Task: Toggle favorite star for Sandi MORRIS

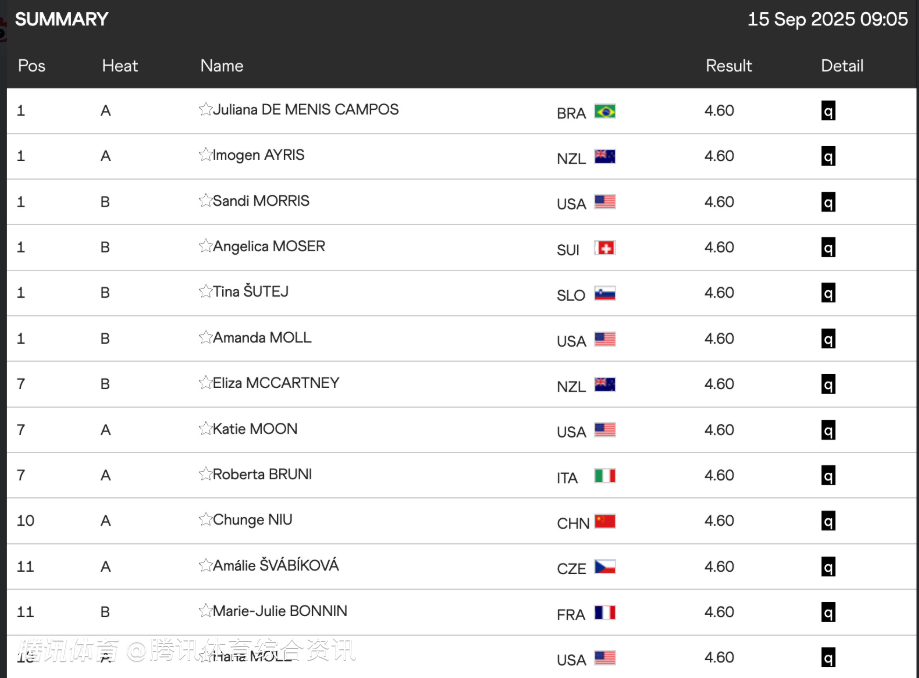Action: tap(205, 201)
